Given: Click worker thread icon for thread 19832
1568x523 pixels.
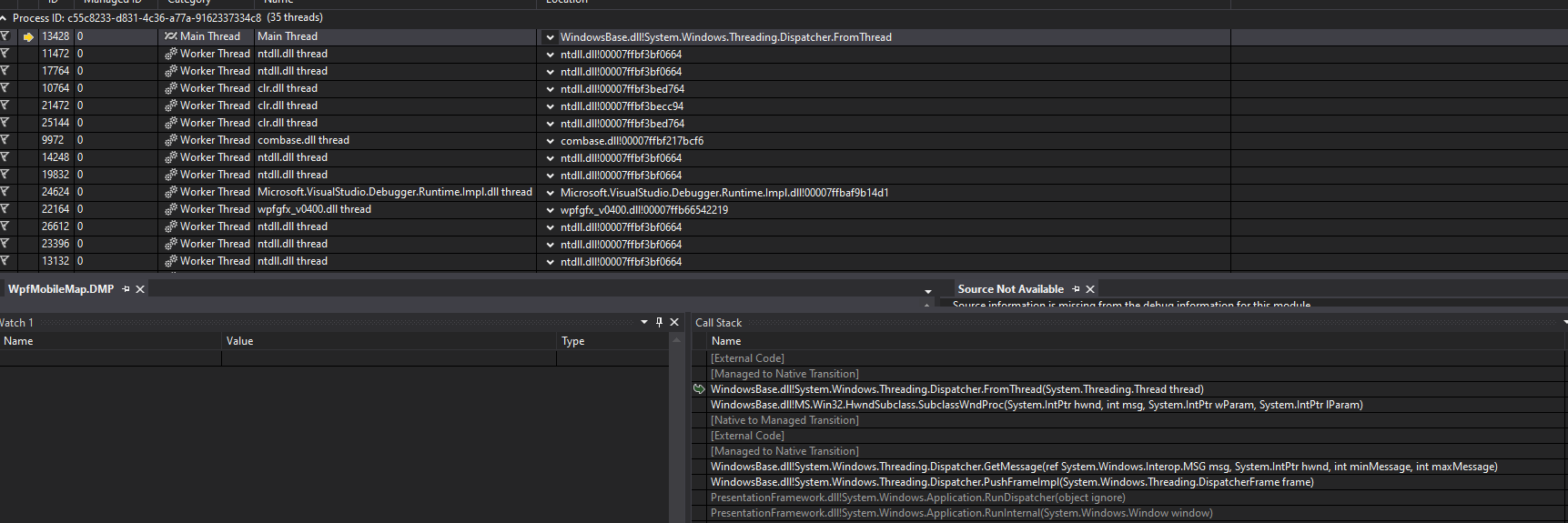Looking at the screenshot, I should [x=170, y=175].
